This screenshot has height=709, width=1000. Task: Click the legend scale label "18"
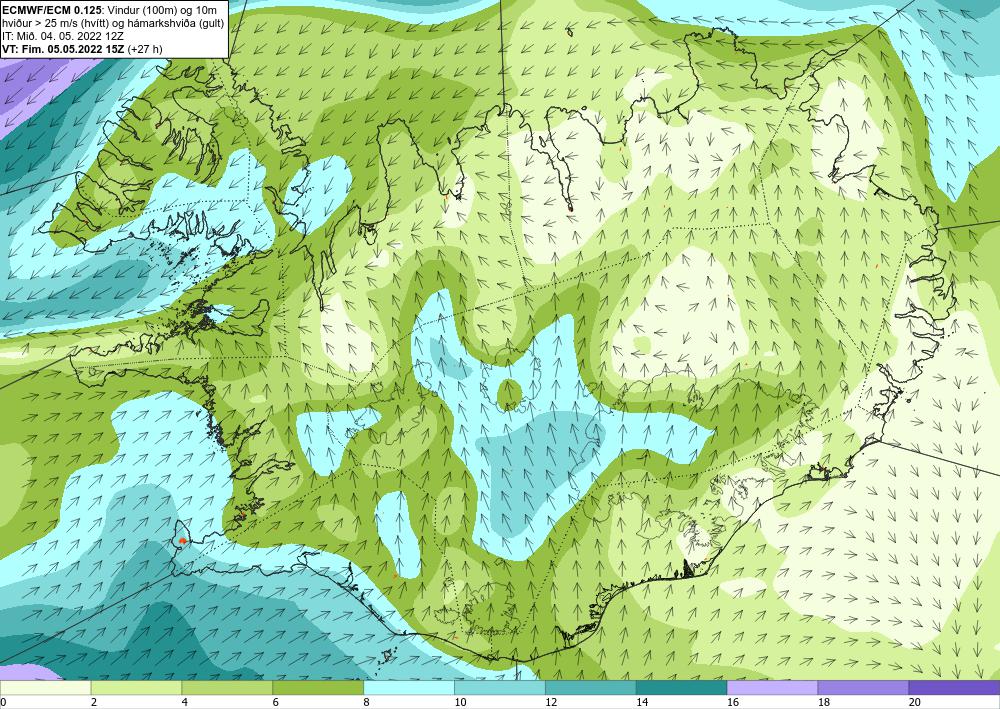(x=823, y=702)
